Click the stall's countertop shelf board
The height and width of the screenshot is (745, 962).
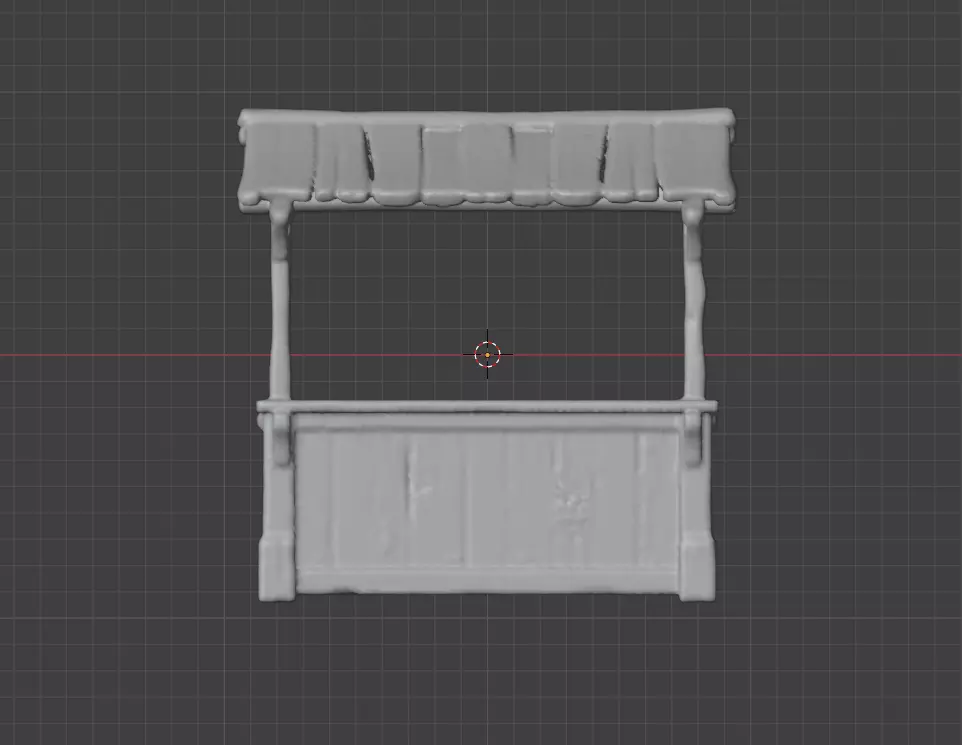coord(487,406)
